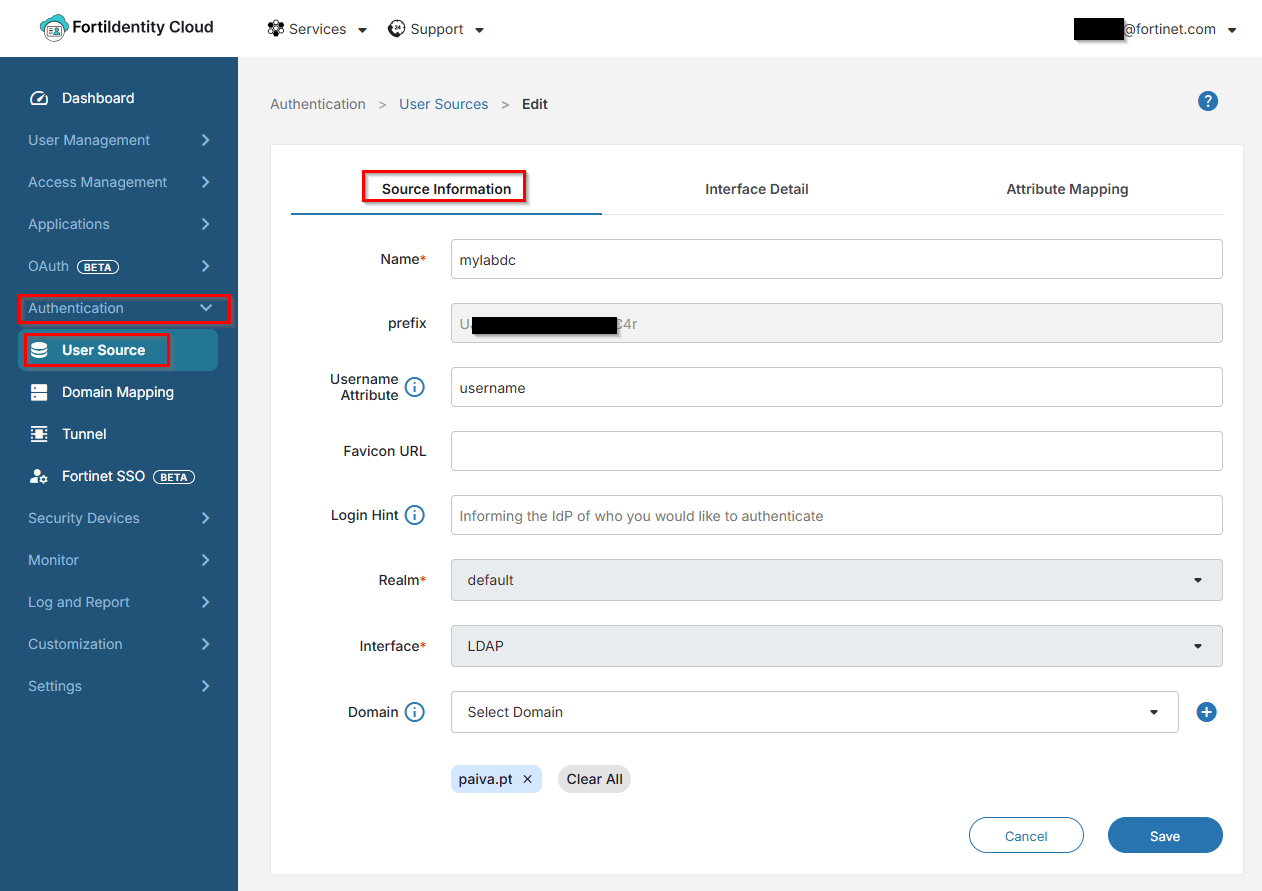Open the Select Domain dropdown
This screenshot has width=1262, height=891.
[x=815, y=712]
